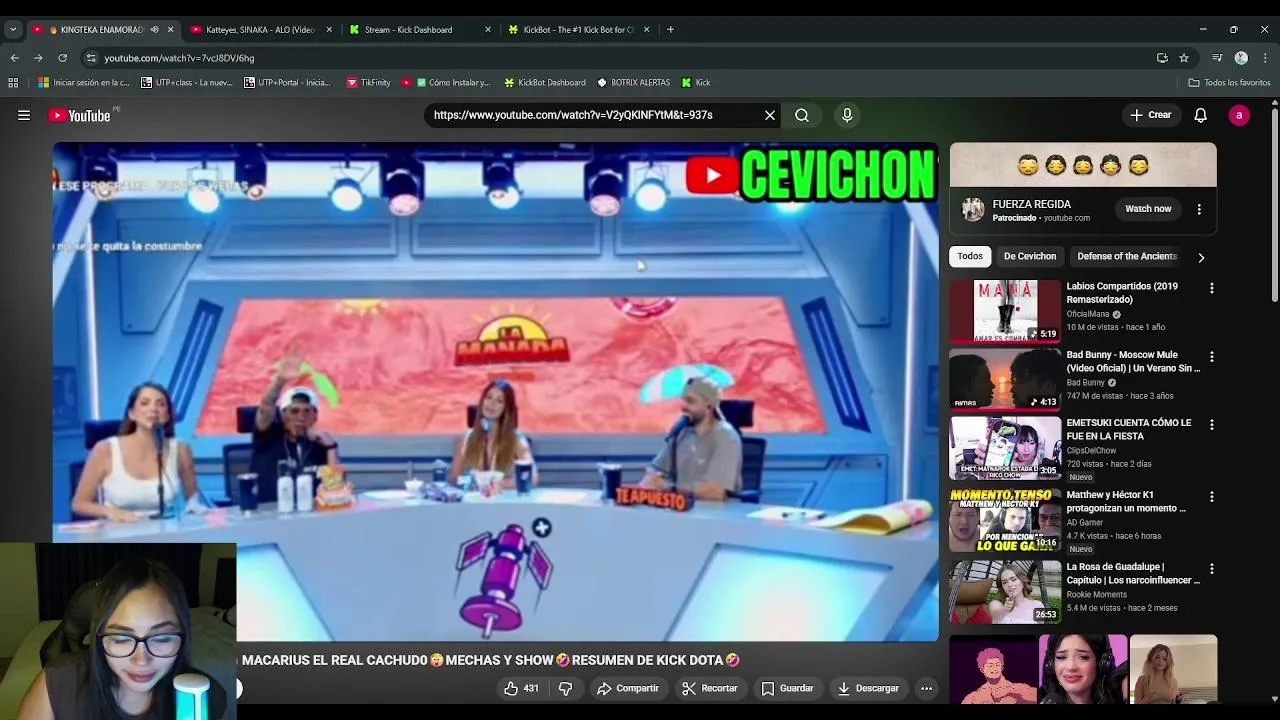
Task: Mute tab via speaker icon on KINGTEKA tab
Action: click(154, 30)
